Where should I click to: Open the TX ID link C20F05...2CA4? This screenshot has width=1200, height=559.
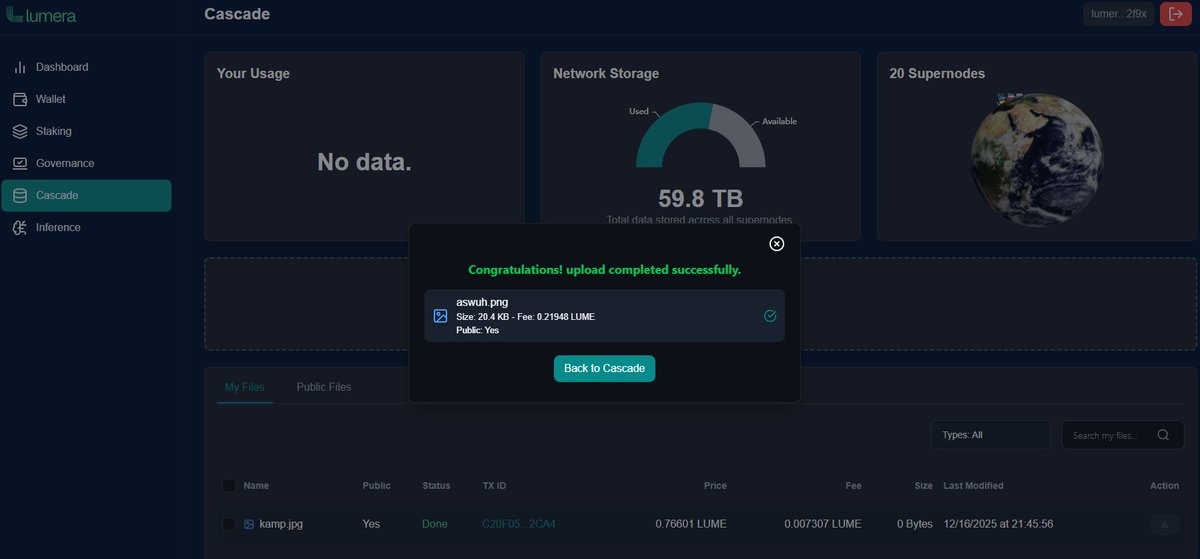pyautogui.click(x=519, y=524)
